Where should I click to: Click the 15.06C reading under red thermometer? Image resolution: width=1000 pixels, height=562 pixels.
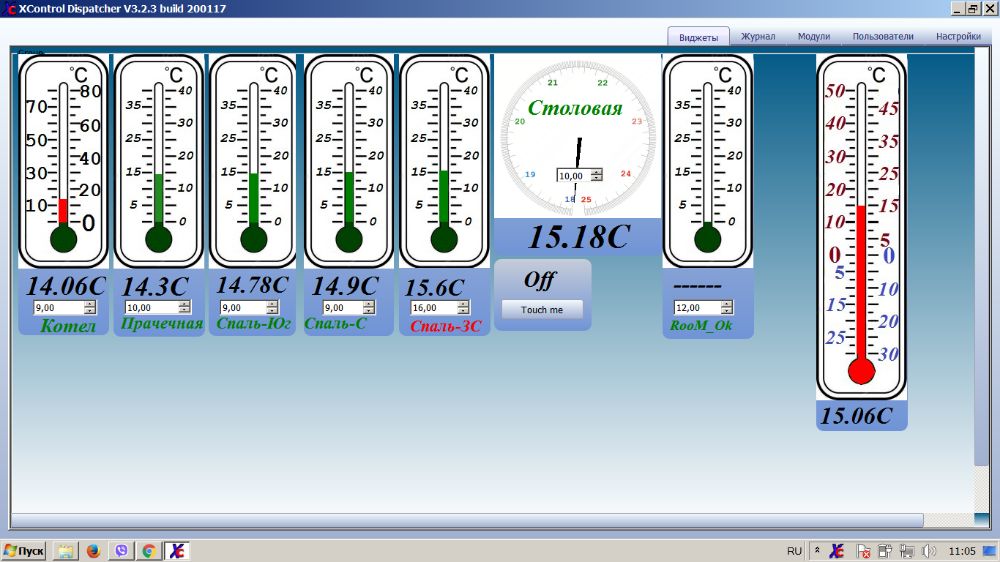(856, 416)
